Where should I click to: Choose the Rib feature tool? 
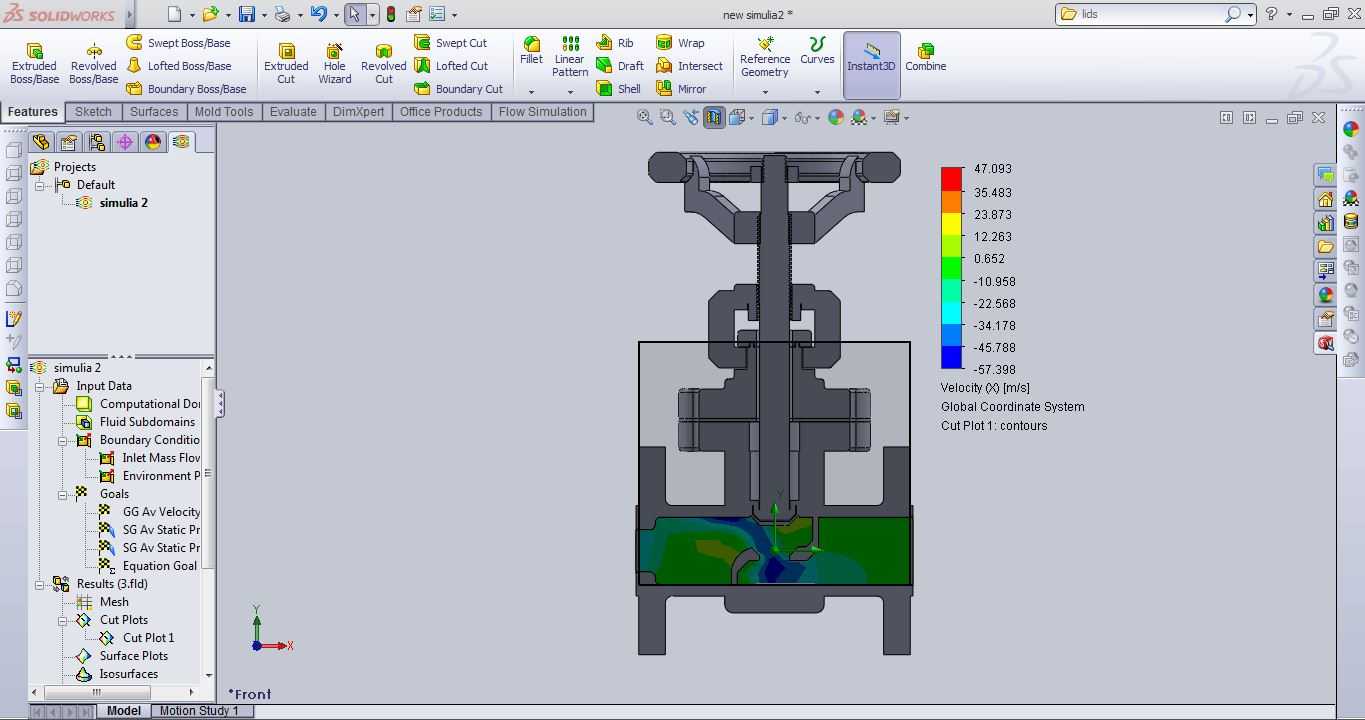[x=615, y=43]
